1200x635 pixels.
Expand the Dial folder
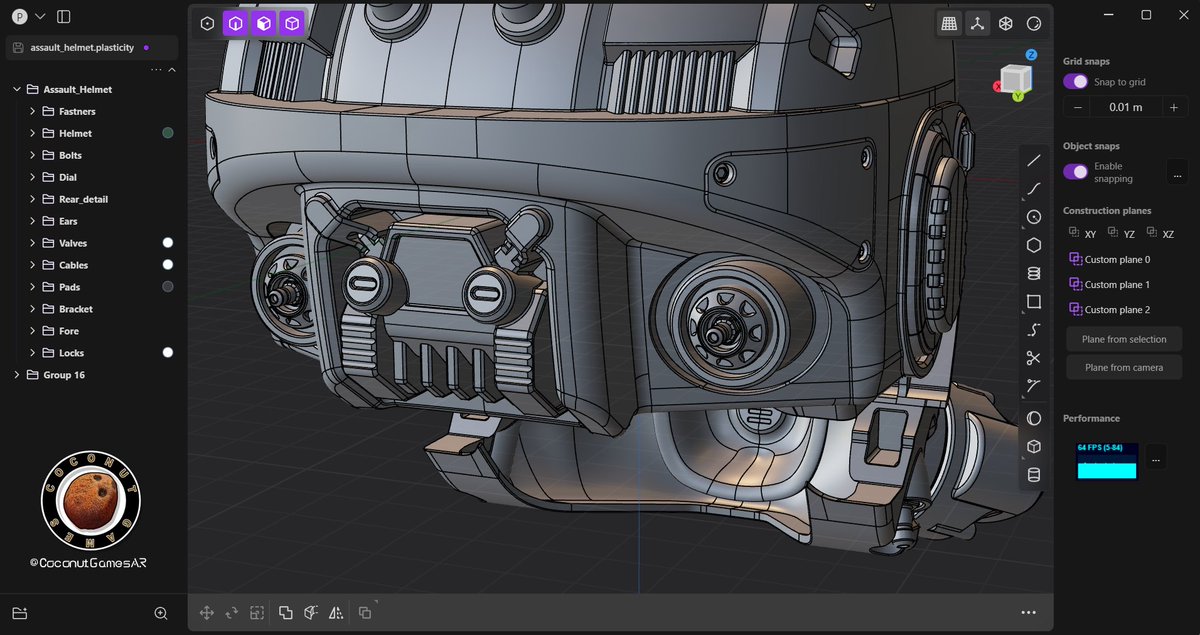[33, 177]
